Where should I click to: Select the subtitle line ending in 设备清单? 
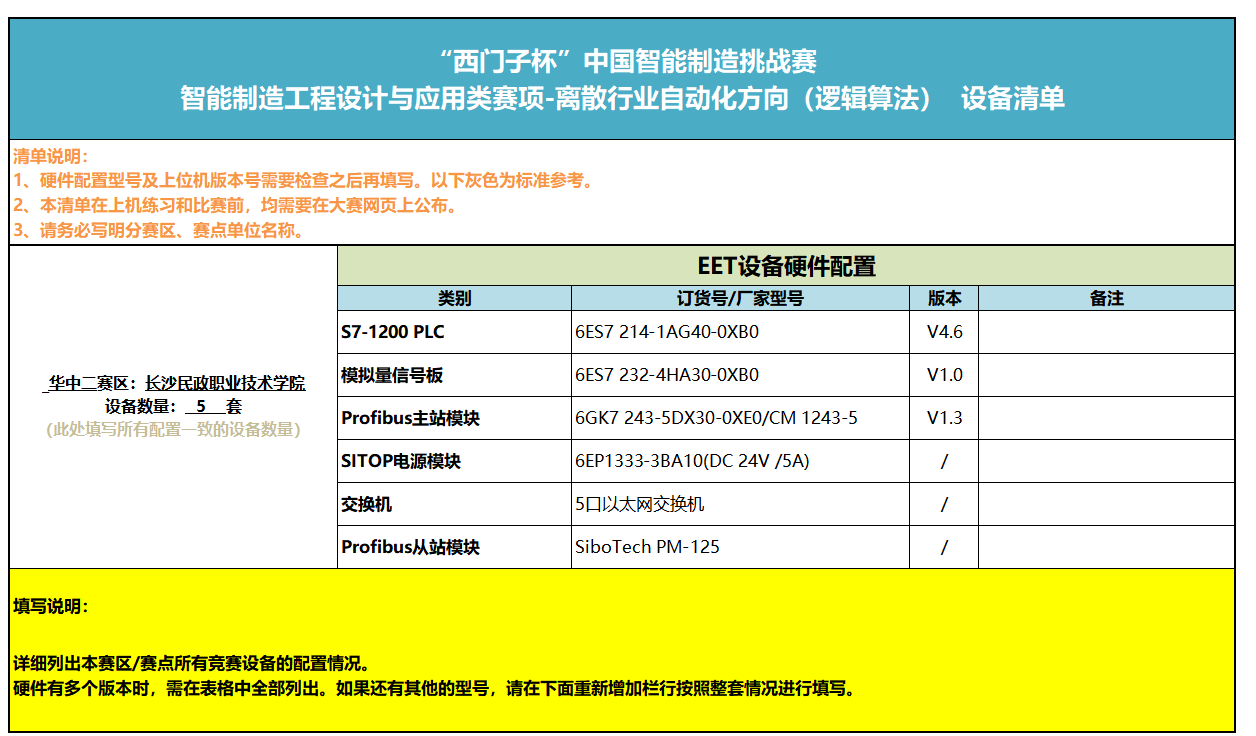622,98
